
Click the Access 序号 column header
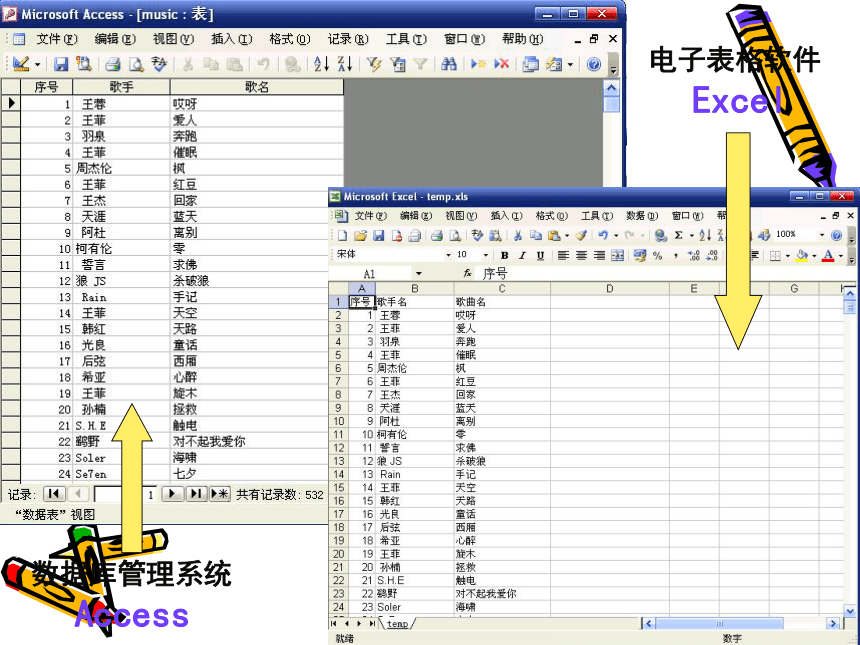click(47, 87)
